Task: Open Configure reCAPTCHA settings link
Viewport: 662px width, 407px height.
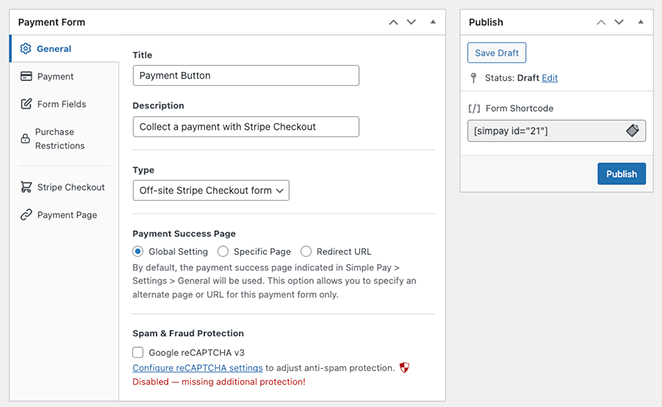Action: (197, 368)
